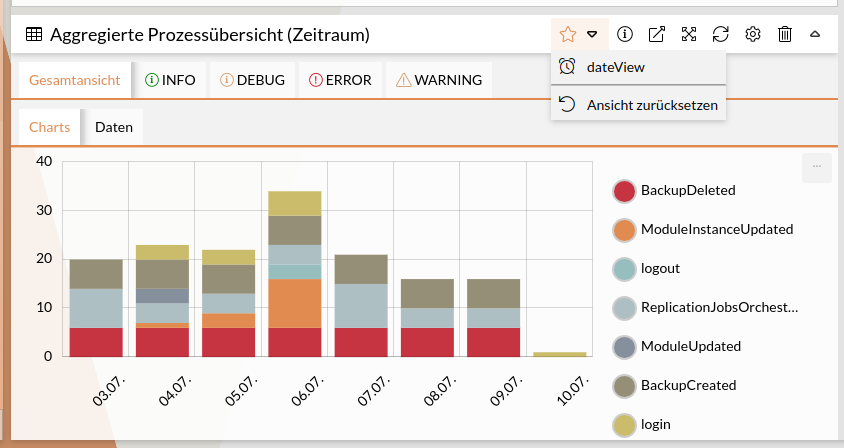Collapse the widget panel with up caret

click(x=815, y=34)
